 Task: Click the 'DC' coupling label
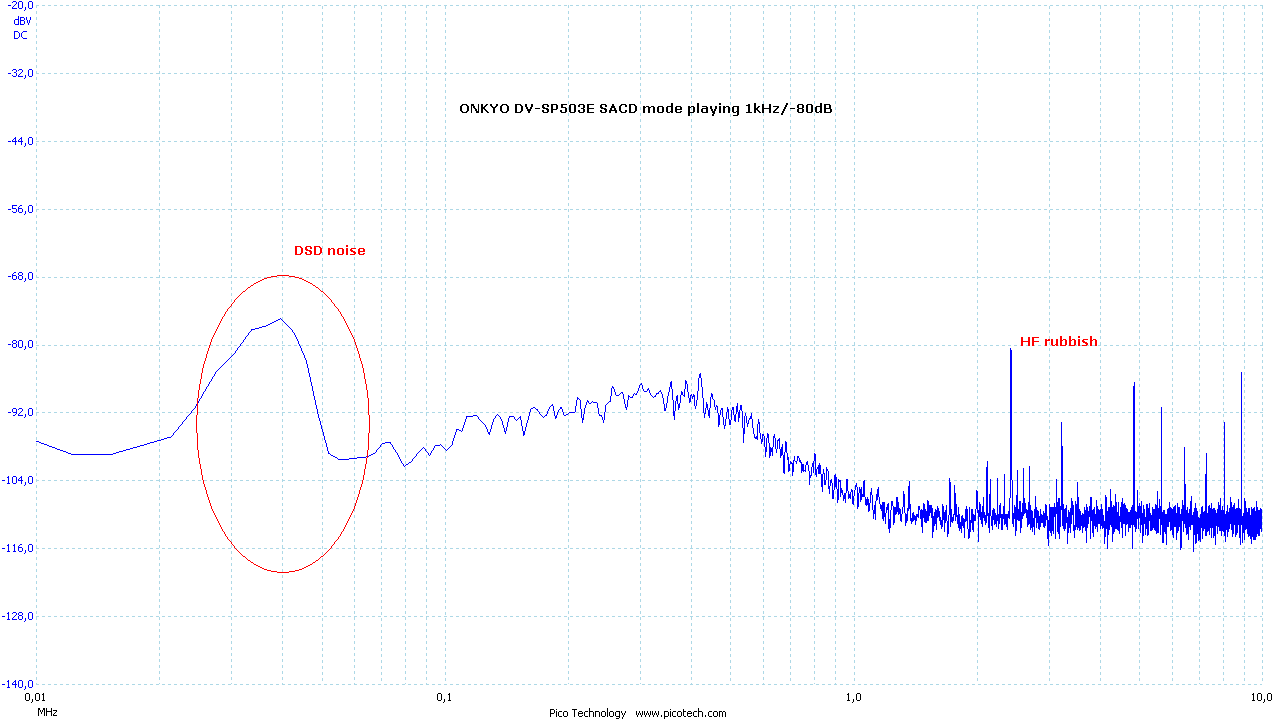(x=20, y=35)
